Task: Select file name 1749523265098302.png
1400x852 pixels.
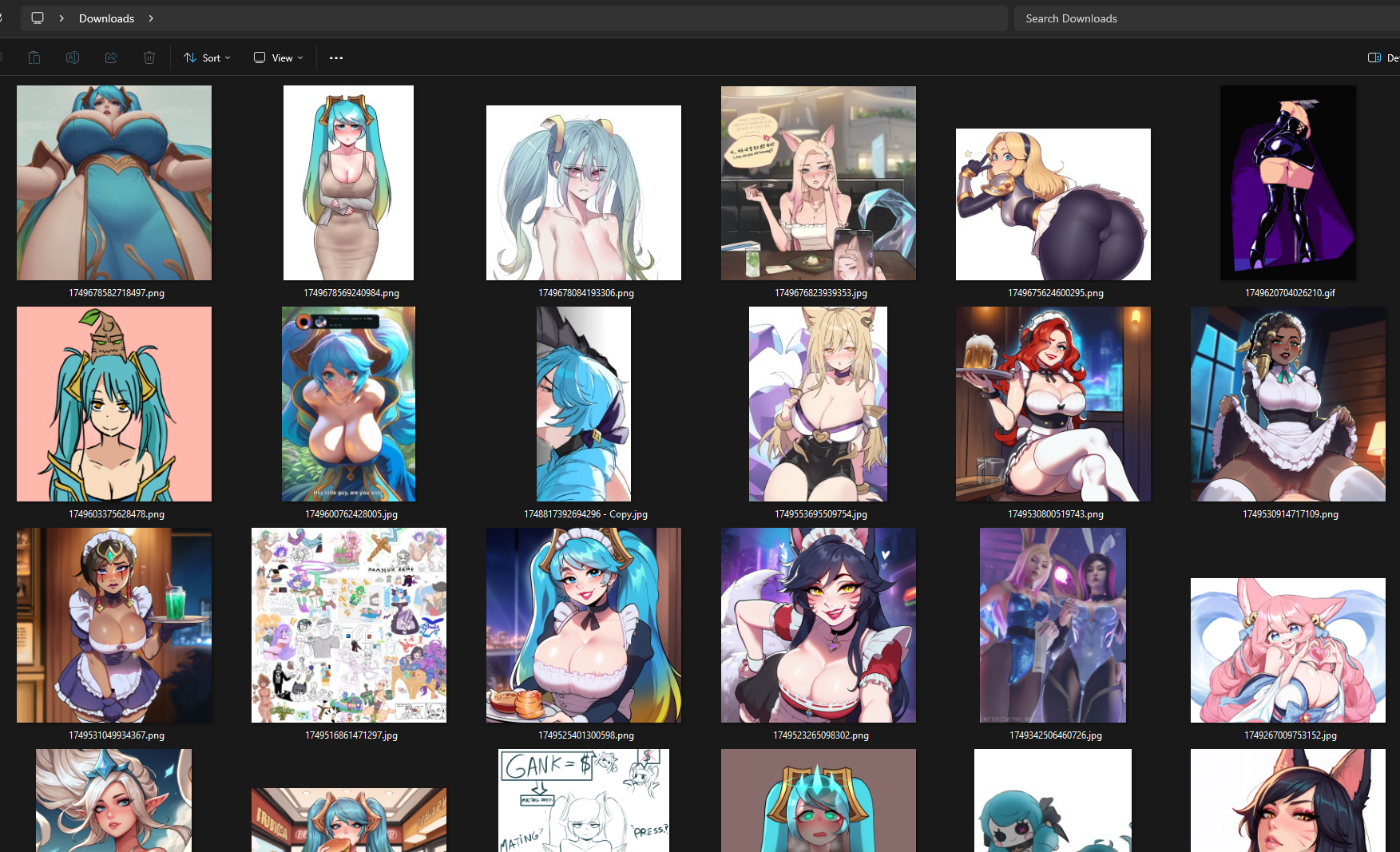Action: (821, 735)
